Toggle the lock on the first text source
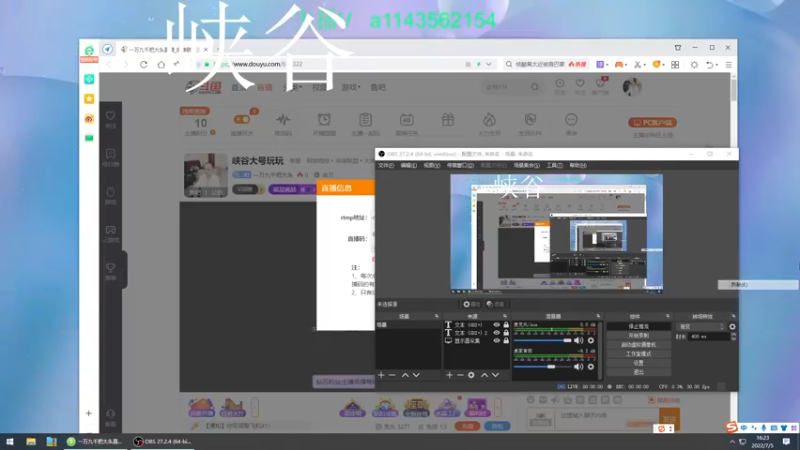The width and height of the screenshot is (800, 450). 506,324
